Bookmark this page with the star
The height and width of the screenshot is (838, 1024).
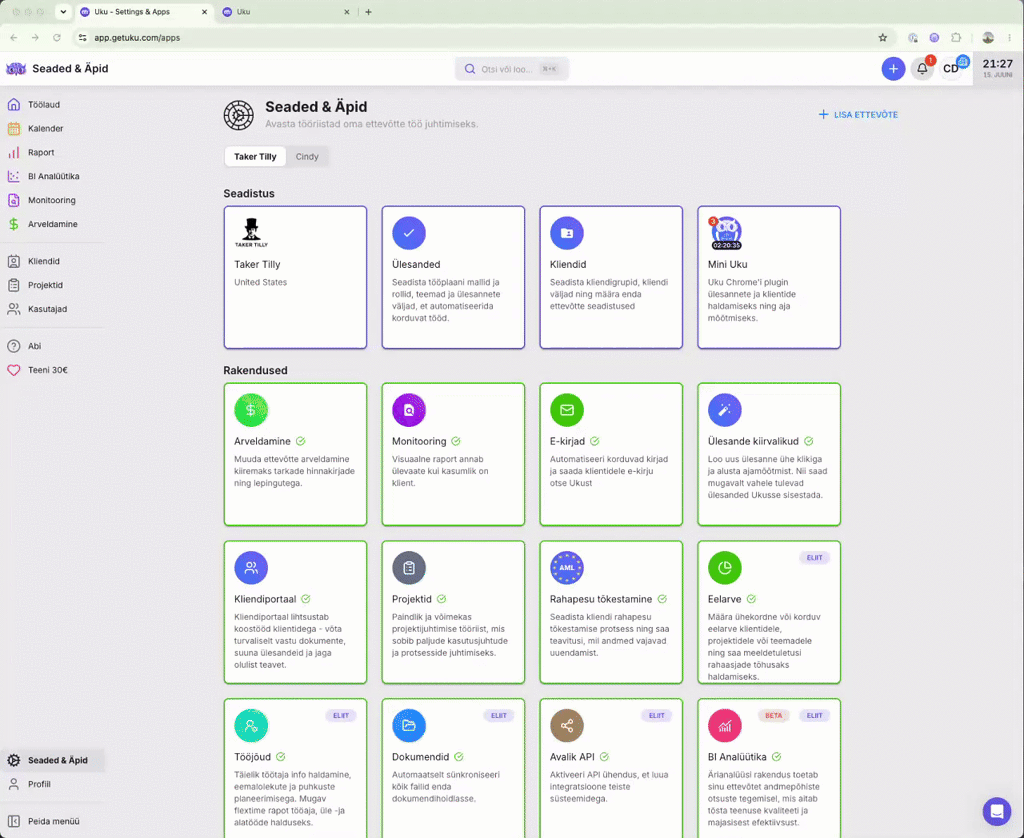(x=883, y=38)
